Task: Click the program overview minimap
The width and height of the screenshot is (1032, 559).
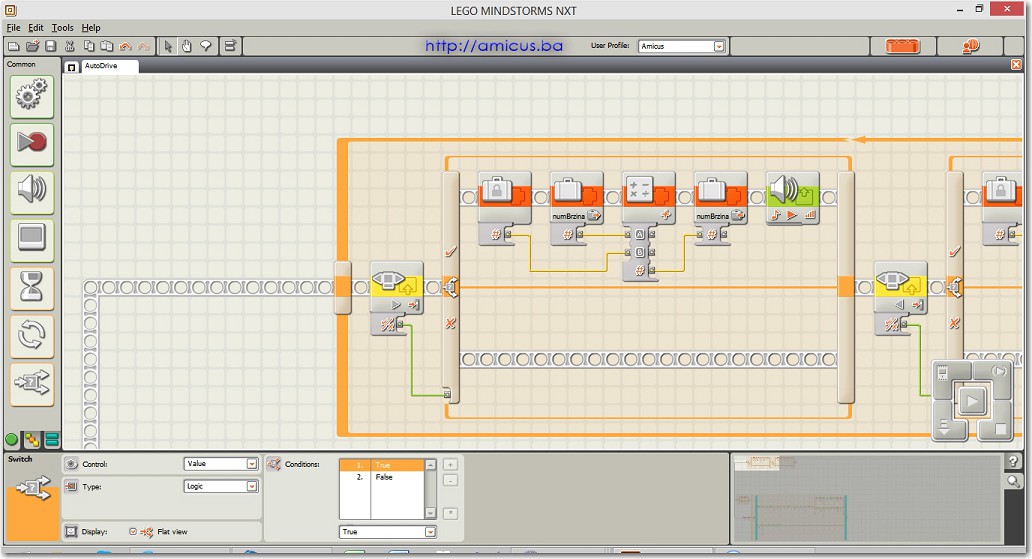Action: [x=868, y=498]
